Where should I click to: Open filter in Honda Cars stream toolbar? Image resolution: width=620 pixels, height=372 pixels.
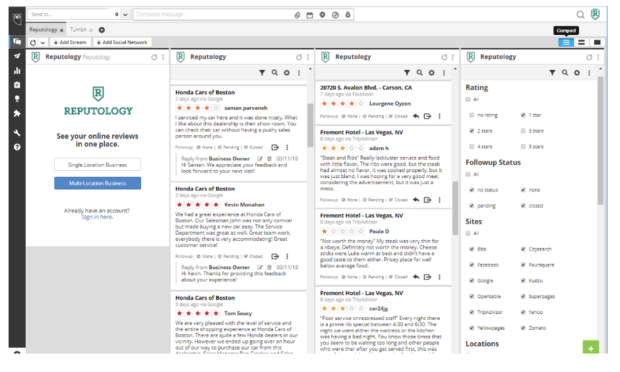click(x=262, y=73)
